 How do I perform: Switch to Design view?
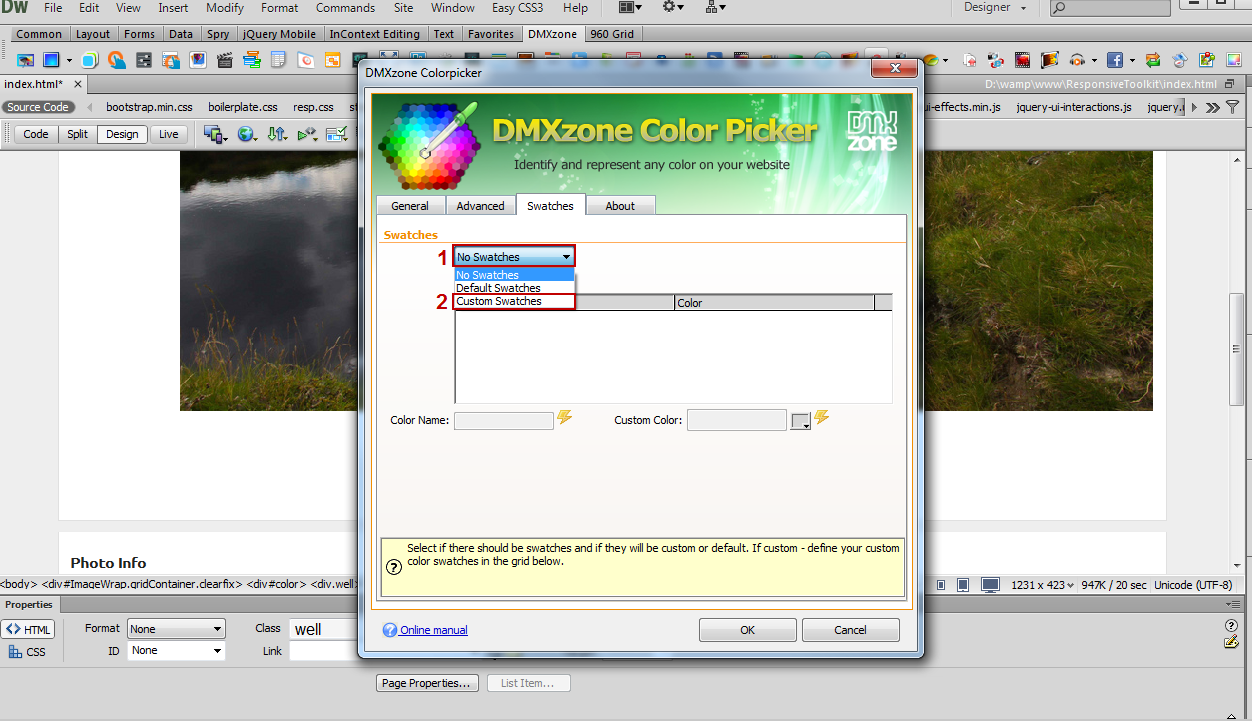122,134
